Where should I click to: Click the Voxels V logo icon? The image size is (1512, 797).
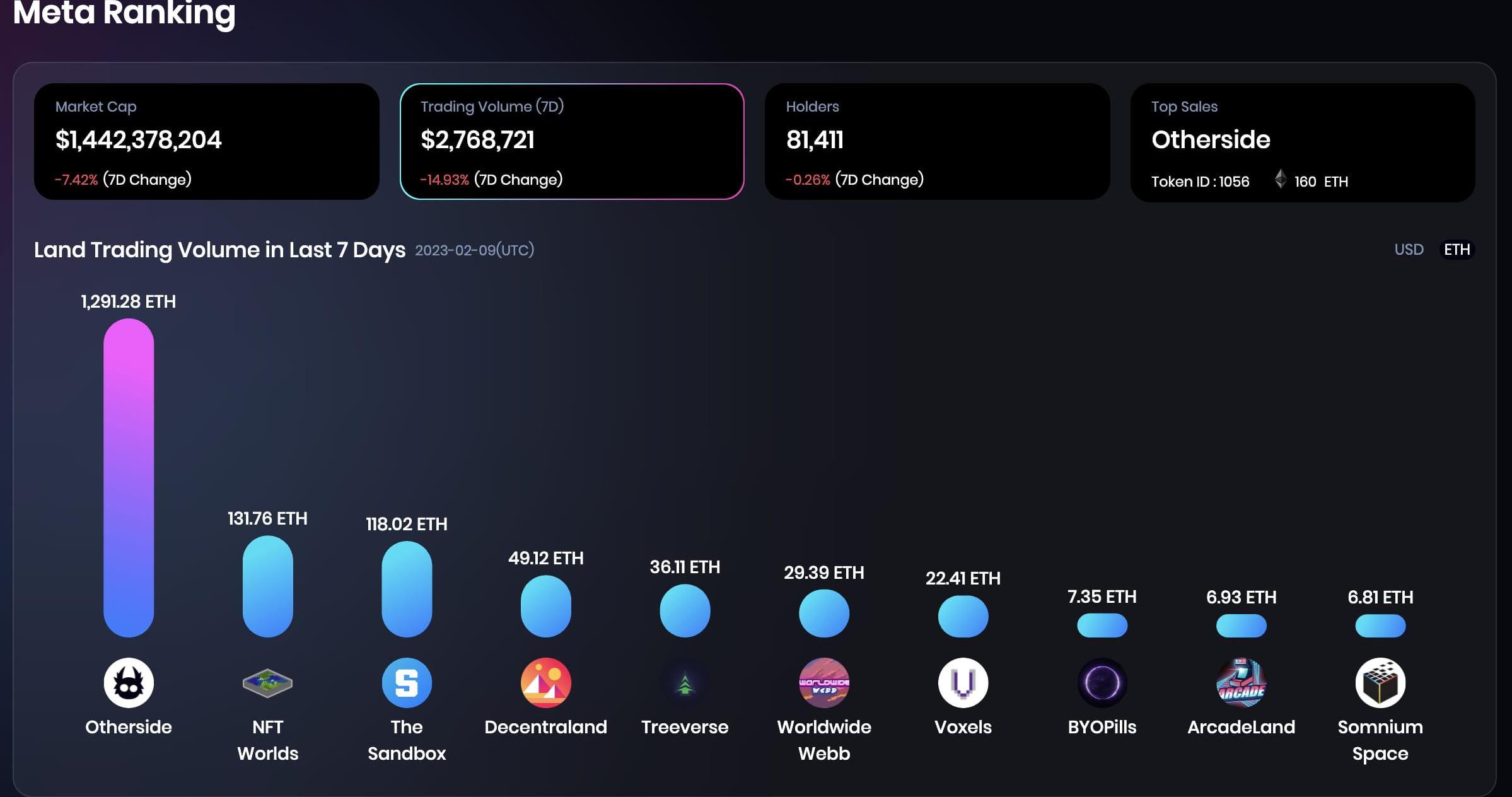(x=963, y=683)
